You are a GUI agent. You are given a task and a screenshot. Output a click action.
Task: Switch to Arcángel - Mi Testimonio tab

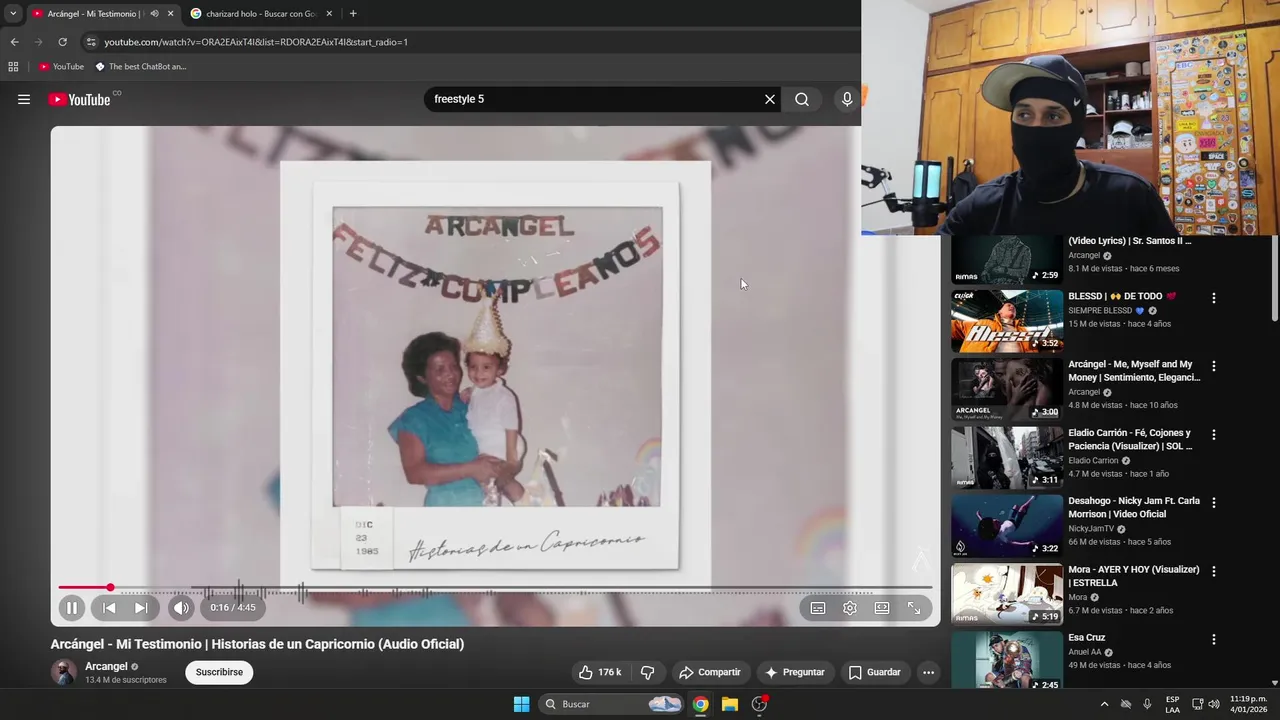(x=95, y=14)
